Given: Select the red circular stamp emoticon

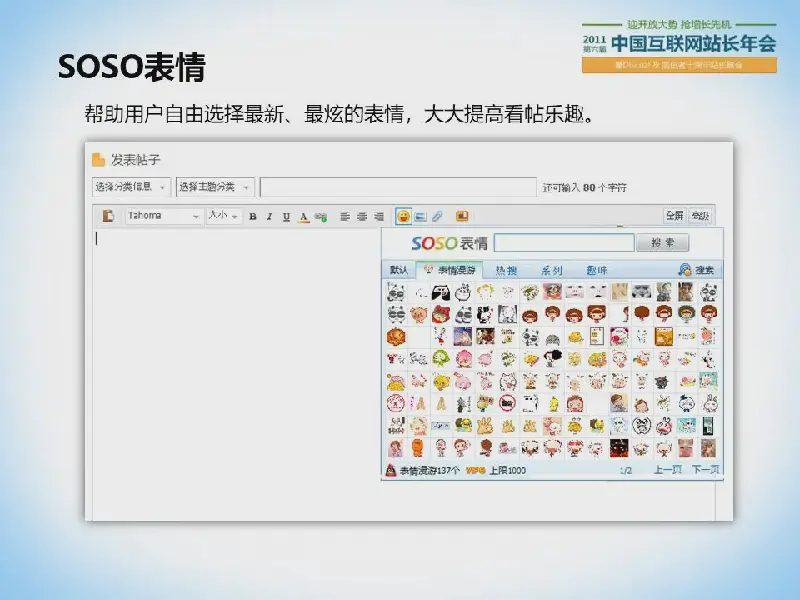Looking at the screenshot, I should click(x=395, y=404).
